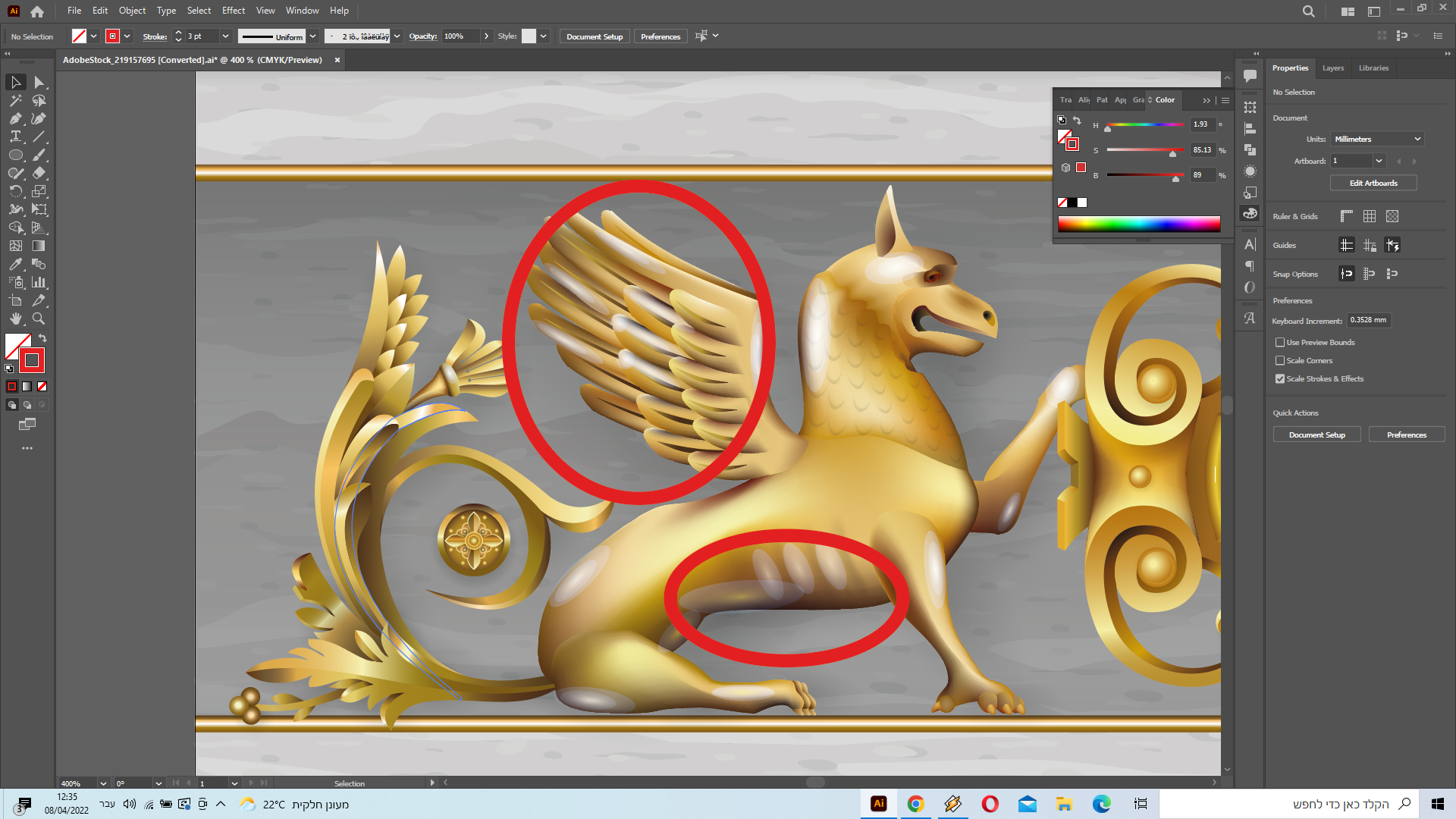1456x819 pixels.
Task: Open Google Chrome from the taskbar
Action: coord(915,804)
